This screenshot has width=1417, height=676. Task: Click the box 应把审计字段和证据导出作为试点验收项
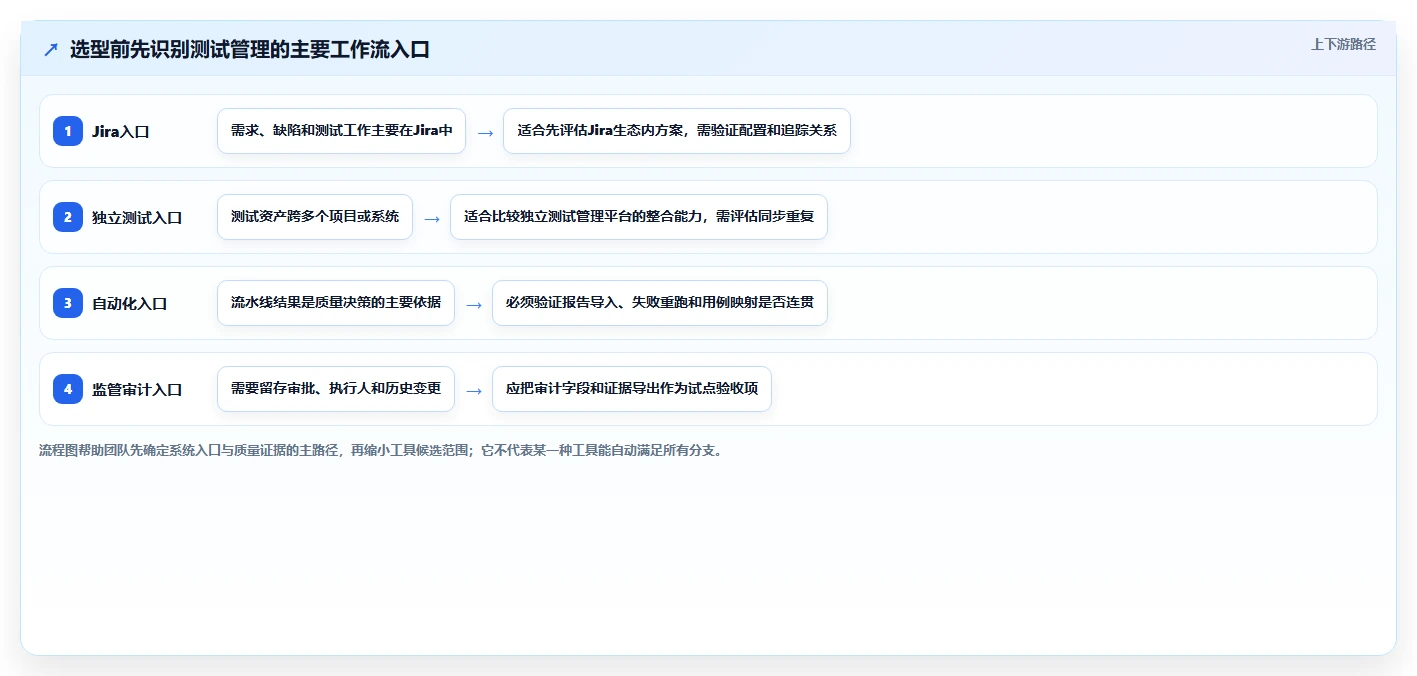click(x=632, y=389)
